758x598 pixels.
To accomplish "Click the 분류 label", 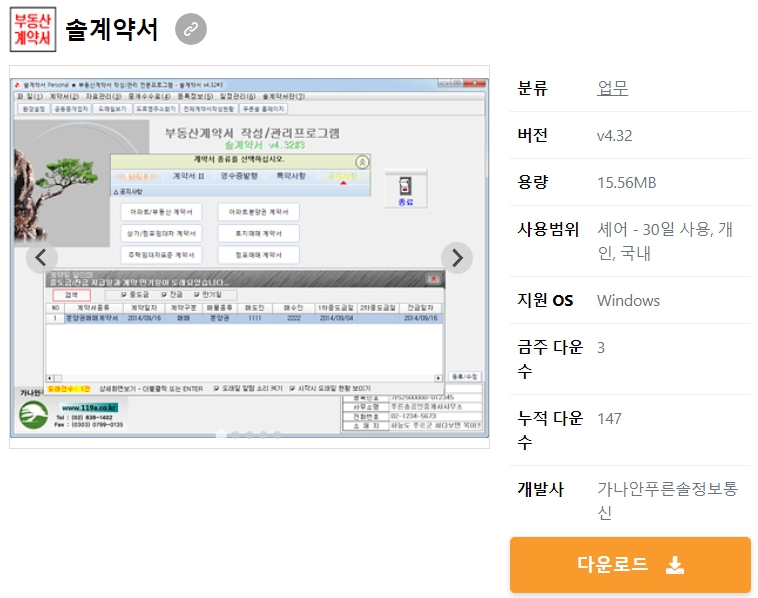I will click(x=532, y=88).
